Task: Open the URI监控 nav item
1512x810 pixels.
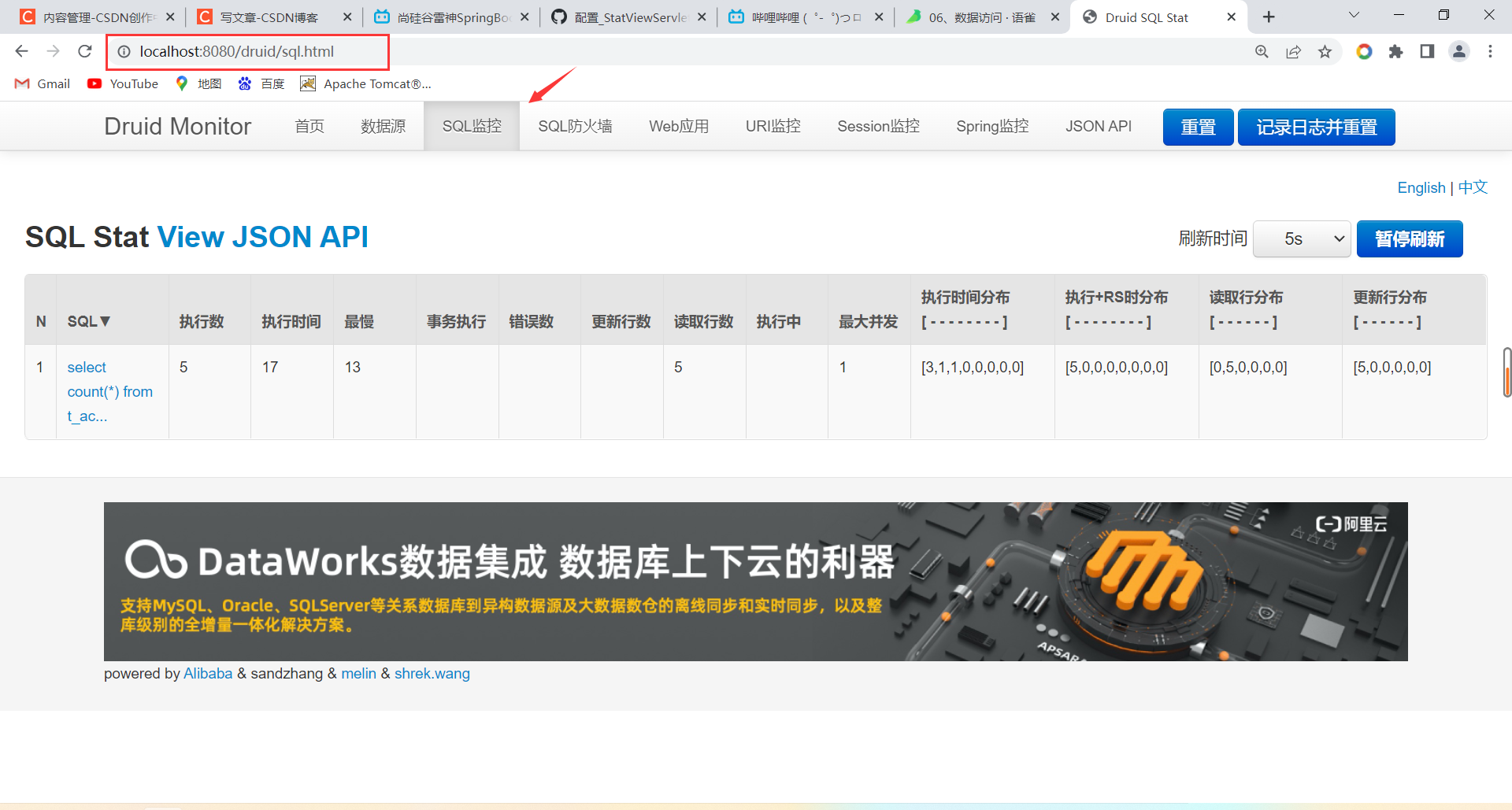Action: pyautogui.click(x=773, y=126)
